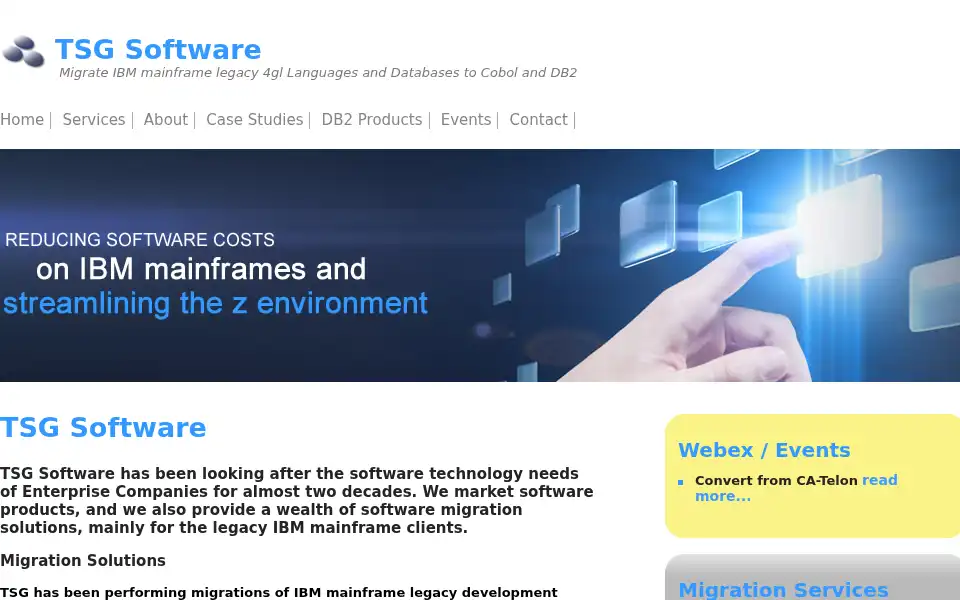Click the Migration Services sidebar heading
Viewport: 960px width, 600px height.
(783, 590)
